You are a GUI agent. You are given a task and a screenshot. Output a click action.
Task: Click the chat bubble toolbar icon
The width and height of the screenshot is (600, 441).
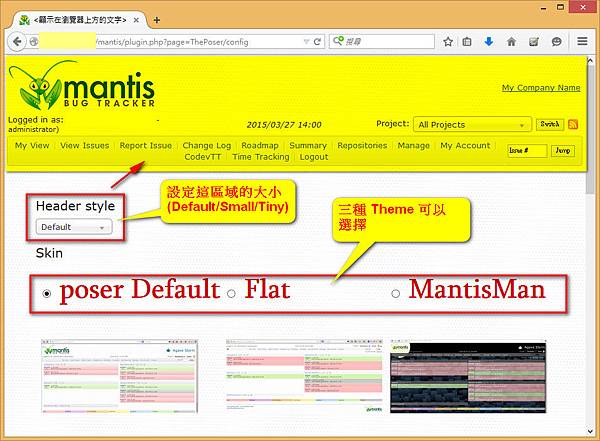(x=557, y=41)
